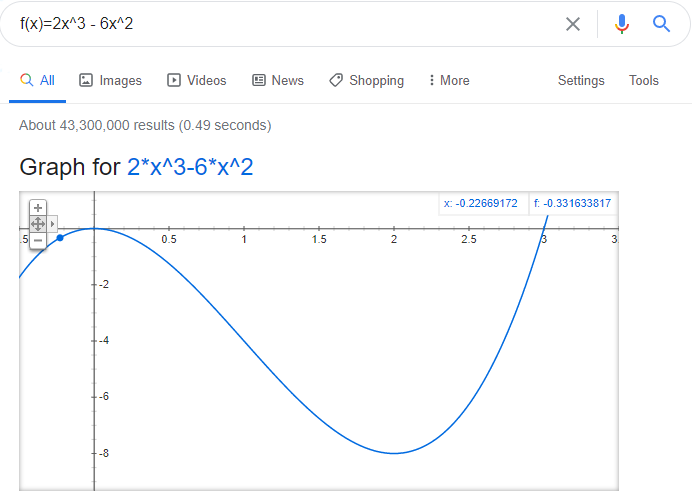The height and width of the screenshot is (493, 692).
Task: Zoom out on the graph
Action: pos(38,240)
